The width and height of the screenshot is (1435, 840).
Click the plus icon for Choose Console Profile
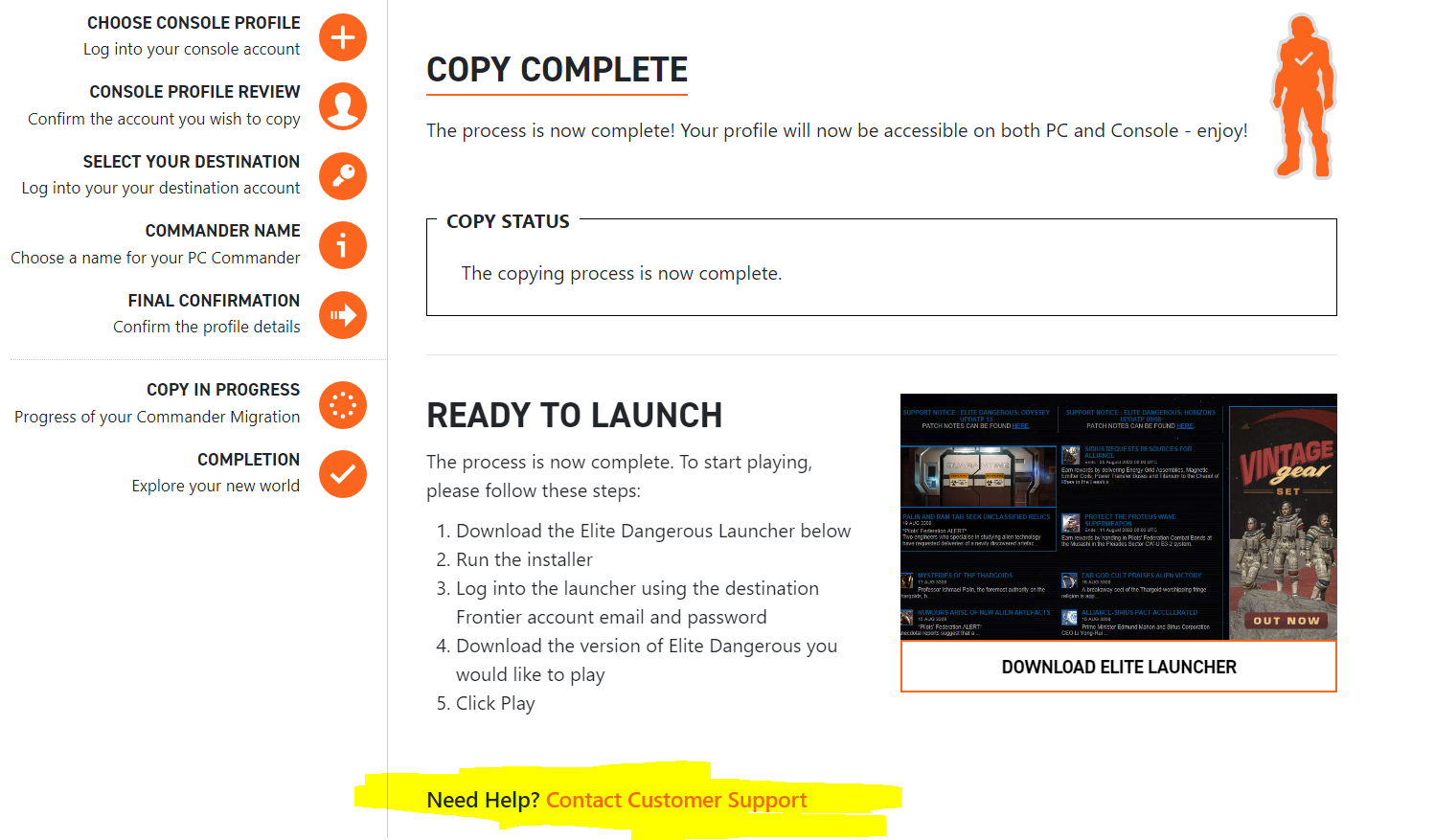point(343,37)
